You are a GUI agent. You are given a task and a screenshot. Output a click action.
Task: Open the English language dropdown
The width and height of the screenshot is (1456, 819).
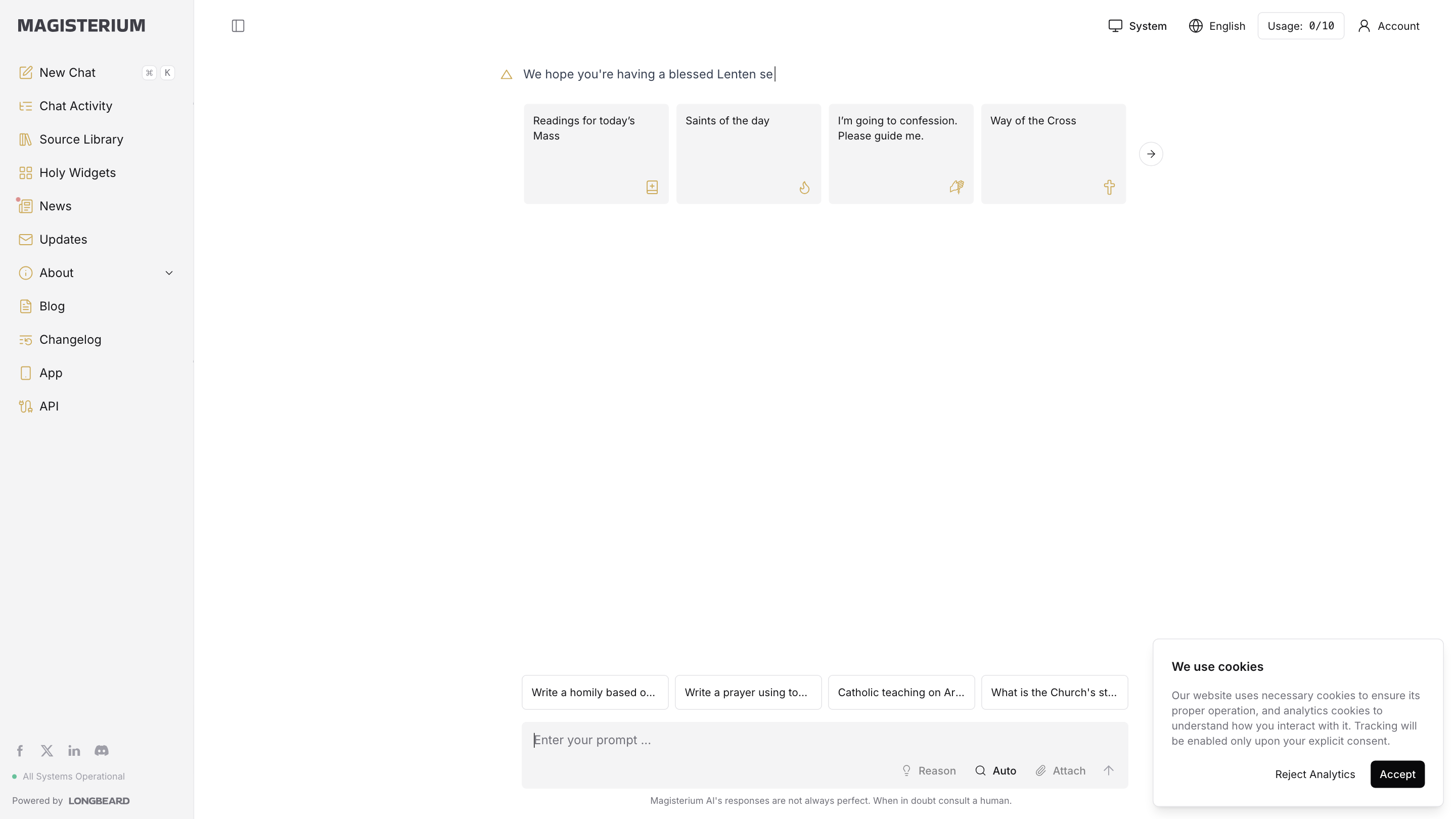tap(1217, 26)
